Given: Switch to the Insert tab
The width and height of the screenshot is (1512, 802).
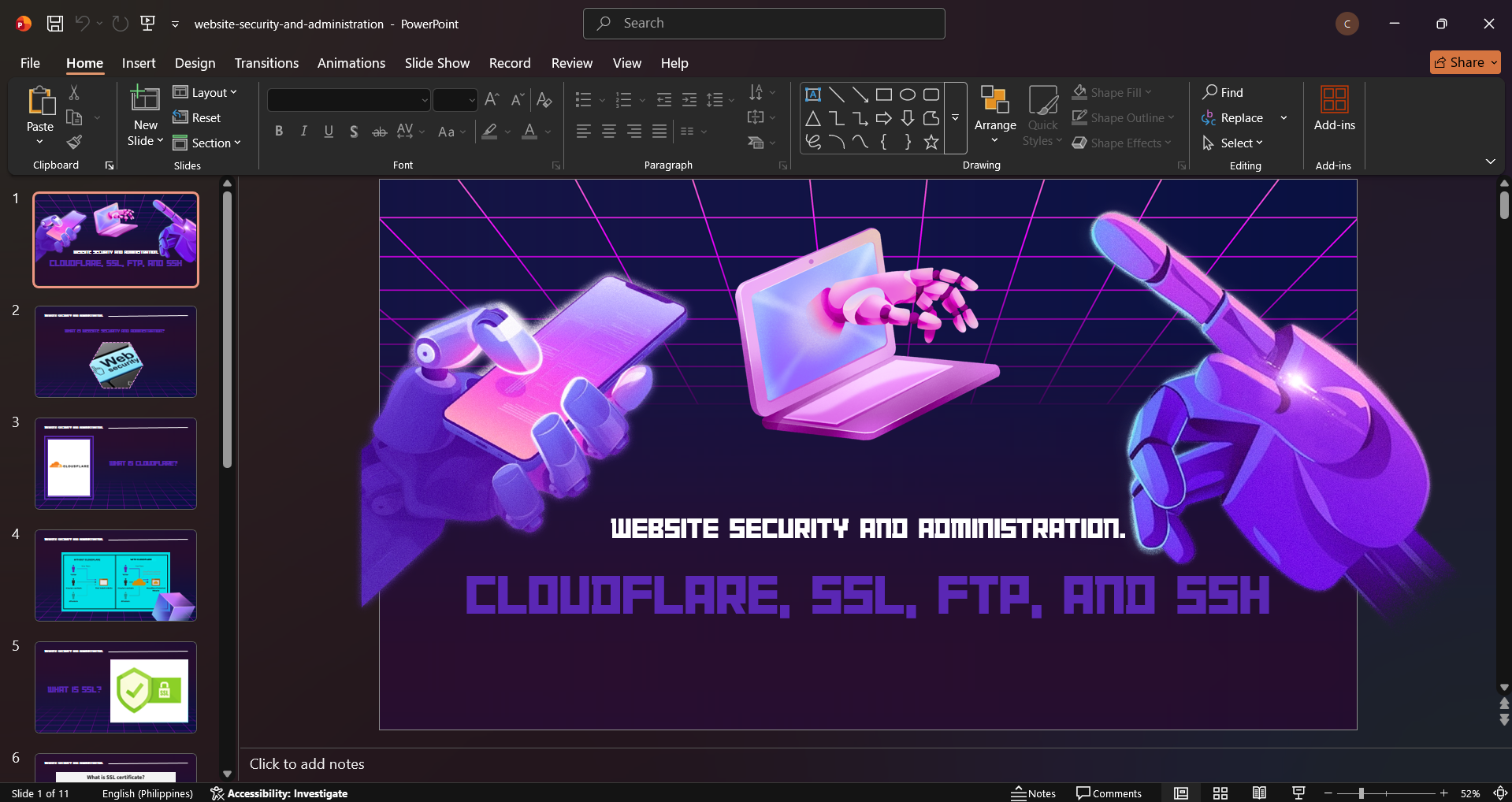Looking at the screenshot, I should (139, 63).
